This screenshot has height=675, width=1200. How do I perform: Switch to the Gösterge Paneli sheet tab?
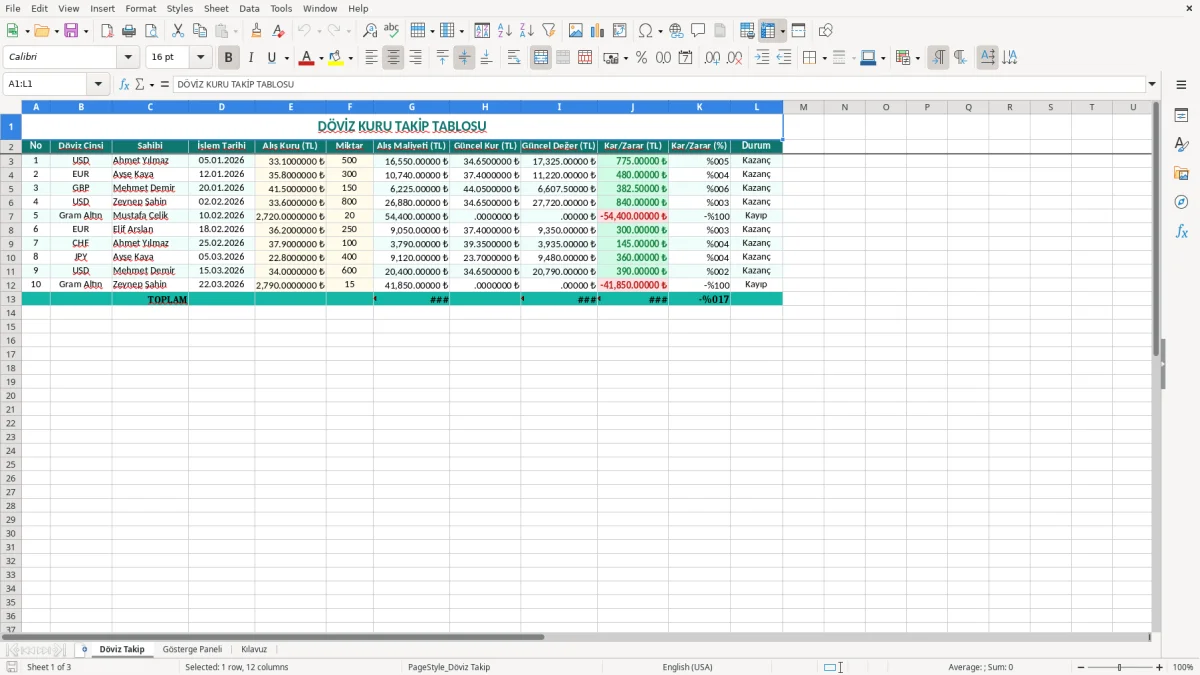click(x=192, y=650)
